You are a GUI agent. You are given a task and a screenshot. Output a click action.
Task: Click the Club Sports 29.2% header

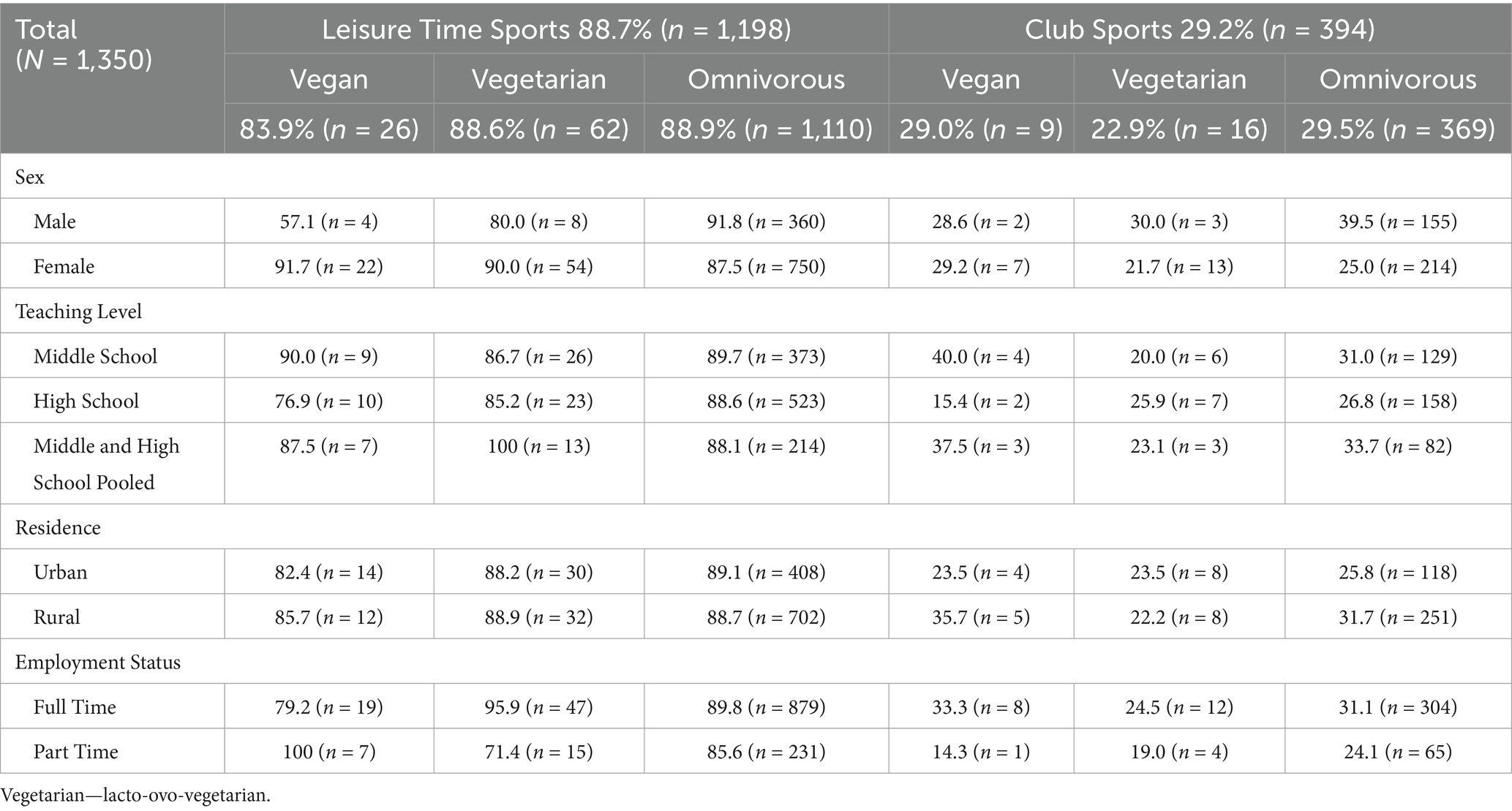click(x=1200, y=29)
